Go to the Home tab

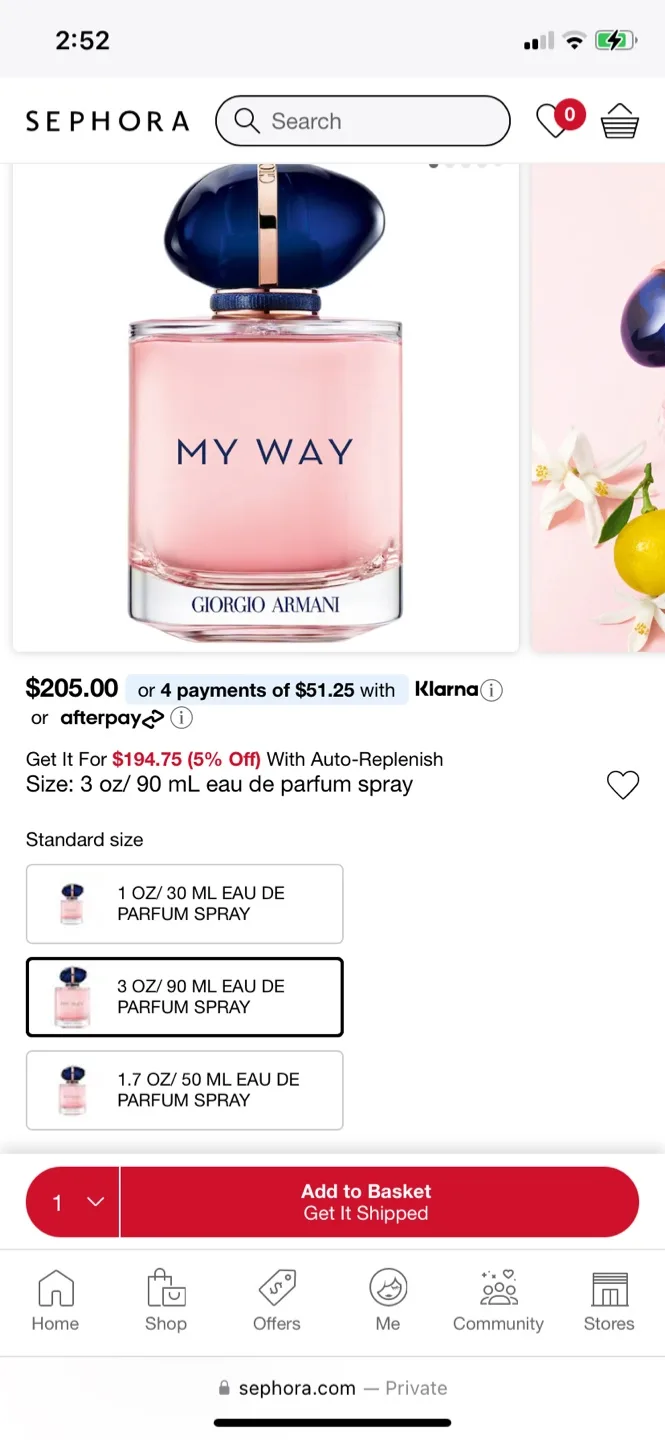55,1300
